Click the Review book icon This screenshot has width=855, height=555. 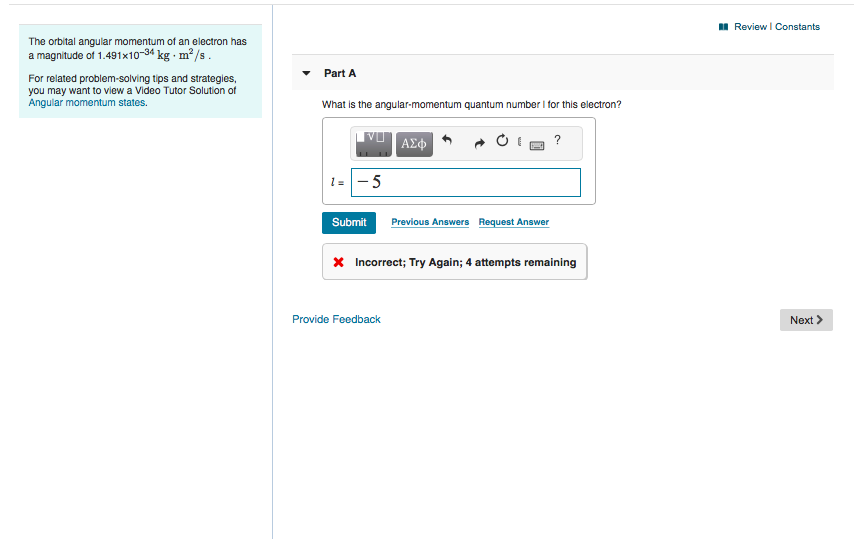click(x=724, y=27)
